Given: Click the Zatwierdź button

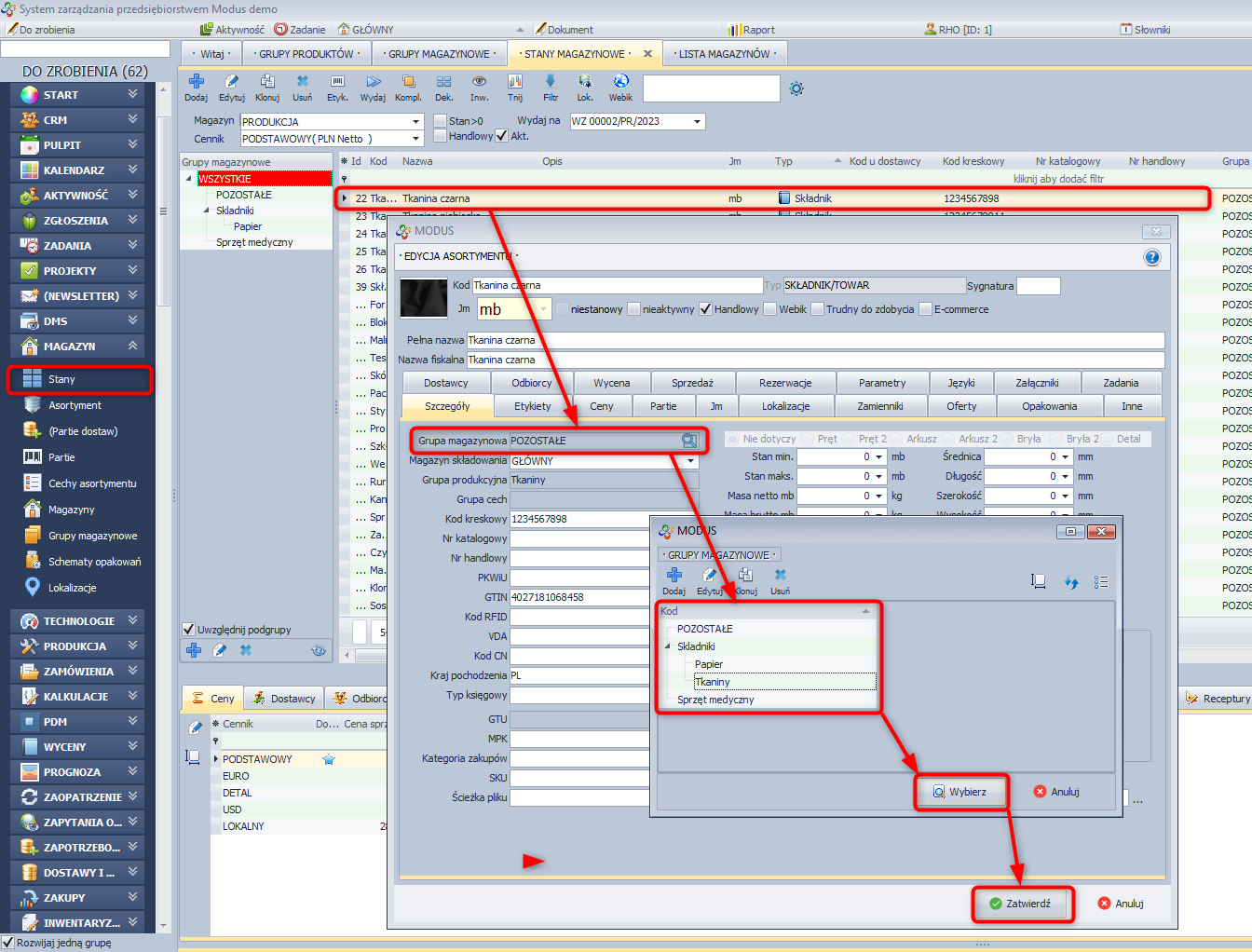Looking at the screenshot, I should 1021,904.
